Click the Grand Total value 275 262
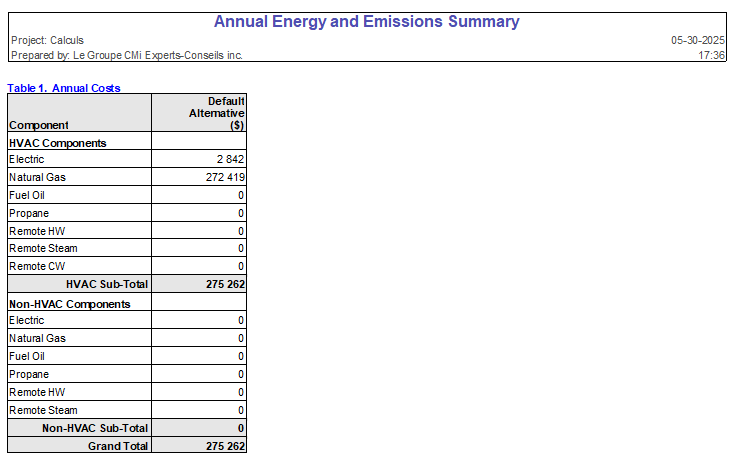Screen dimensions: 730x456 tap(225, 446)
